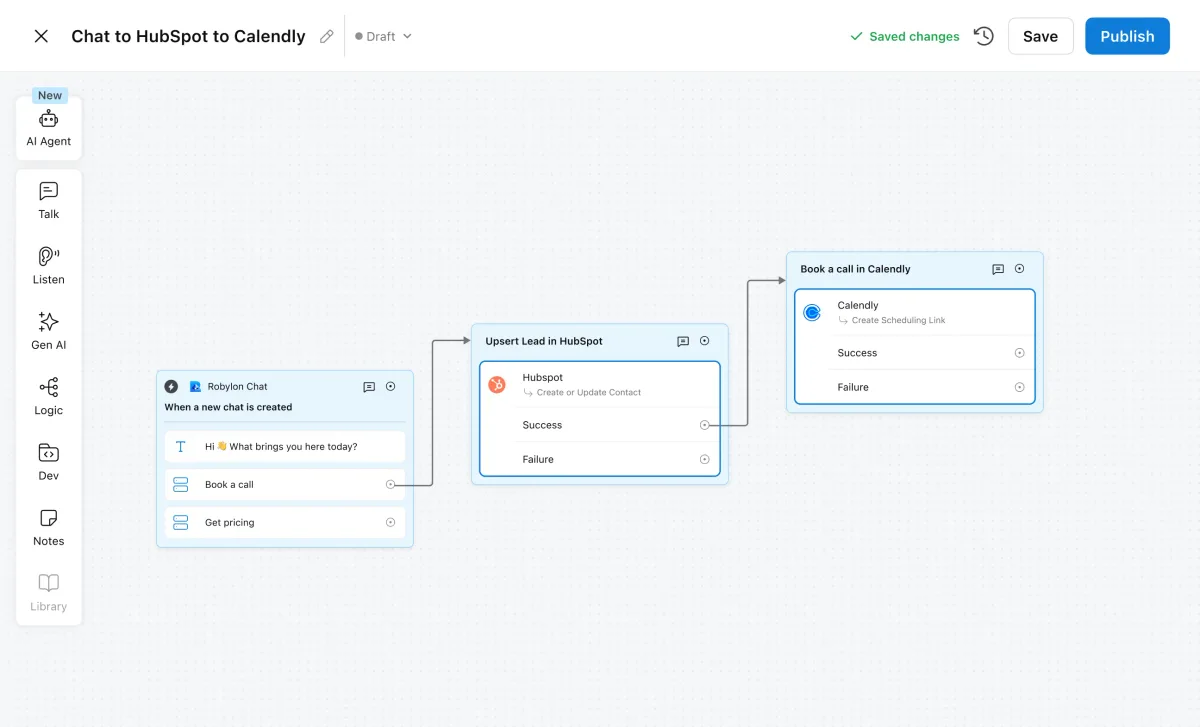Click the HubSpot Failure output port

pyautogui.click(x=704, y=459)
